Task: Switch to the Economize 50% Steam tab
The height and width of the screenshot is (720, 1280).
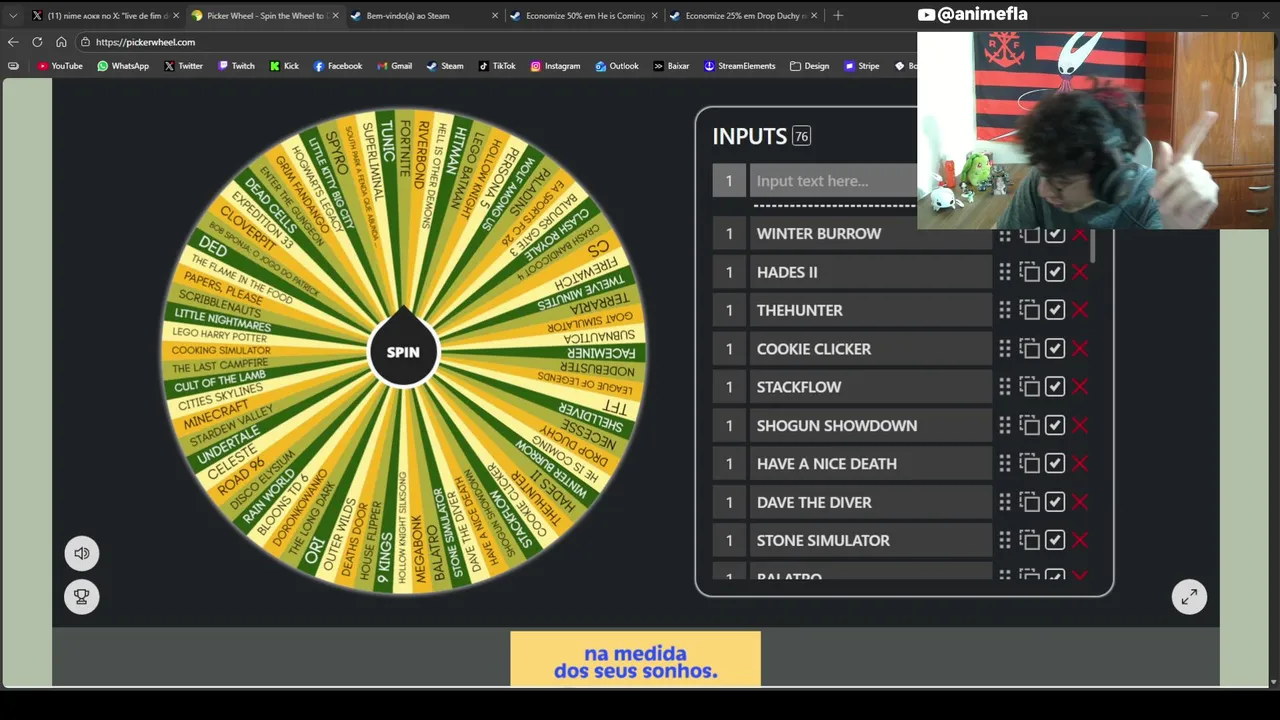Action: (584, 16)
